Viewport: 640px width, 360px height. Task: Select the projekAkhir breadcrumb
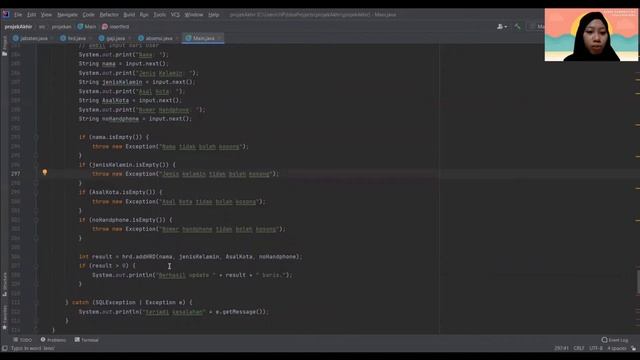tap(18, 27)
